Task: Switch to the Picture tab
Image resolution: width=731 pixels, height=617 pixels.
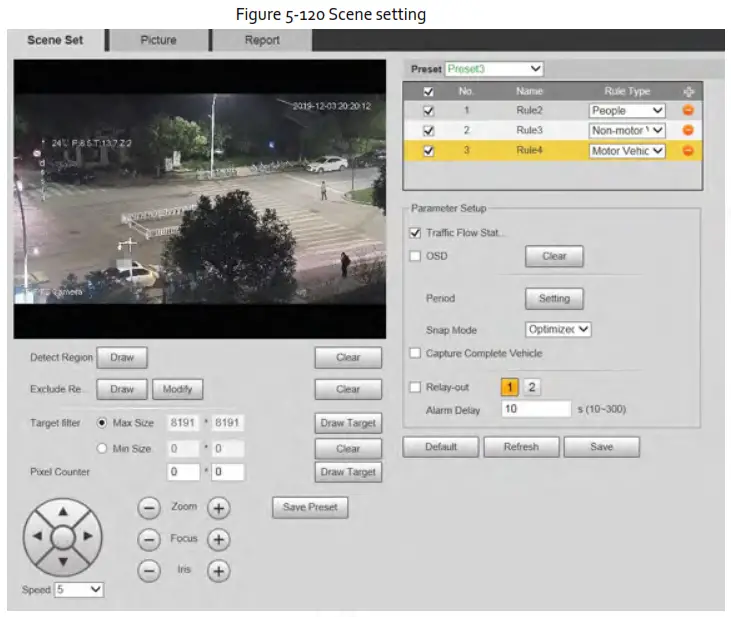Action: tap(159, 40)
